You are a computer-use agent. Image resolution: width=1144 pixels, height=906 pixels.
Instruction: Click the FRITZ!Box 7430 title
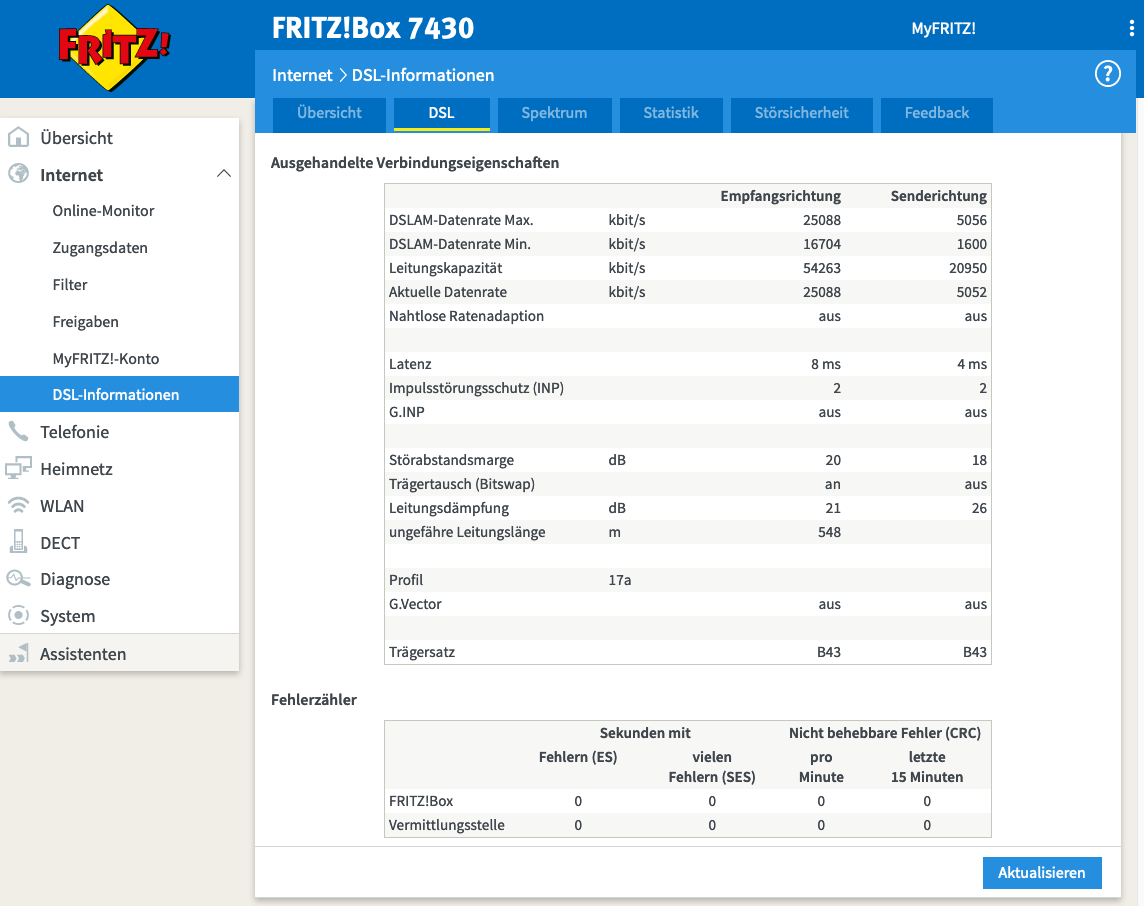(373, 28)
